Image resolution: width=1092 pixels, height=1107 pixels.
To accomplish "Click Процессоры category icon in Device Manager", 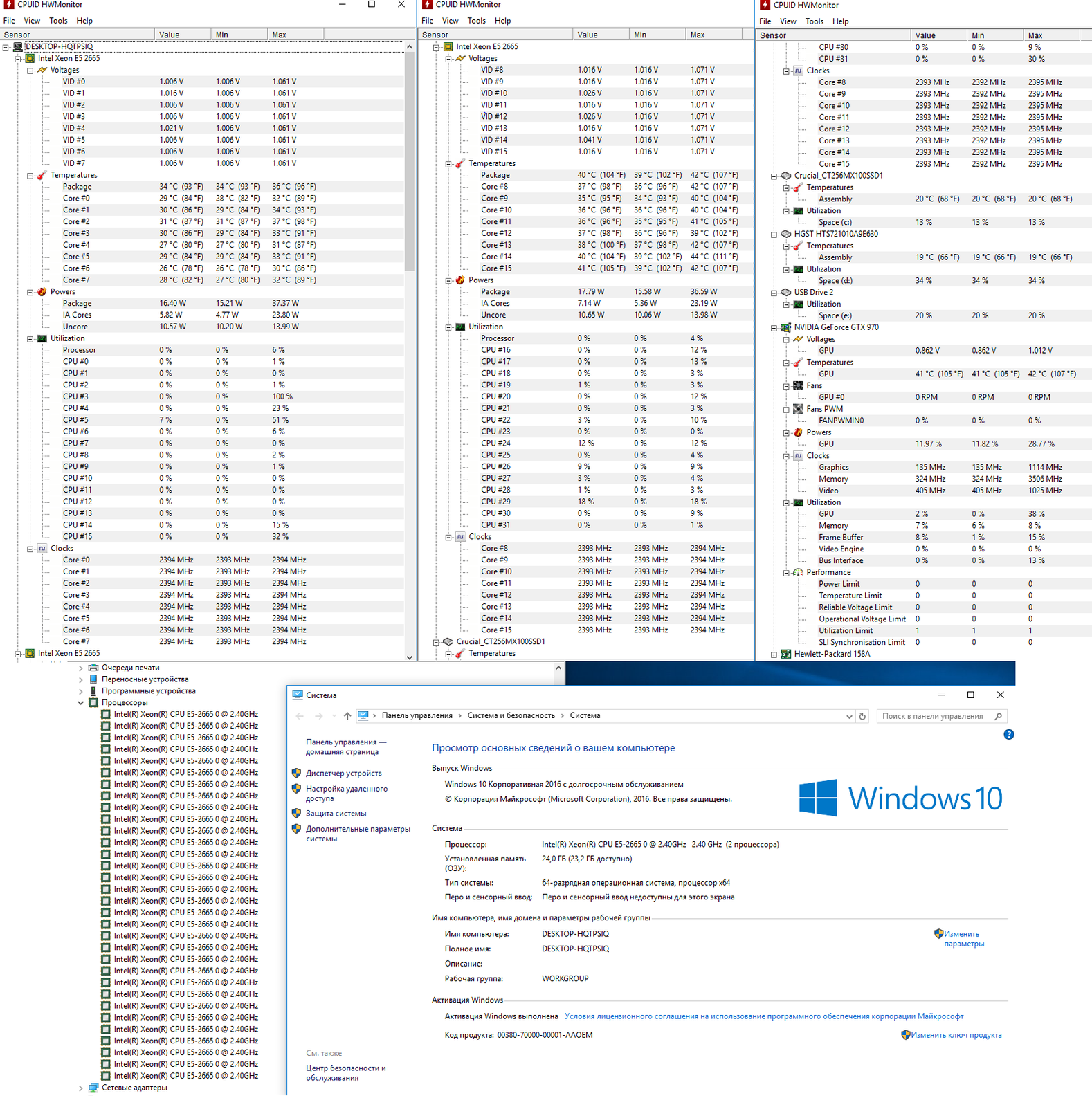I will point(93,703).
